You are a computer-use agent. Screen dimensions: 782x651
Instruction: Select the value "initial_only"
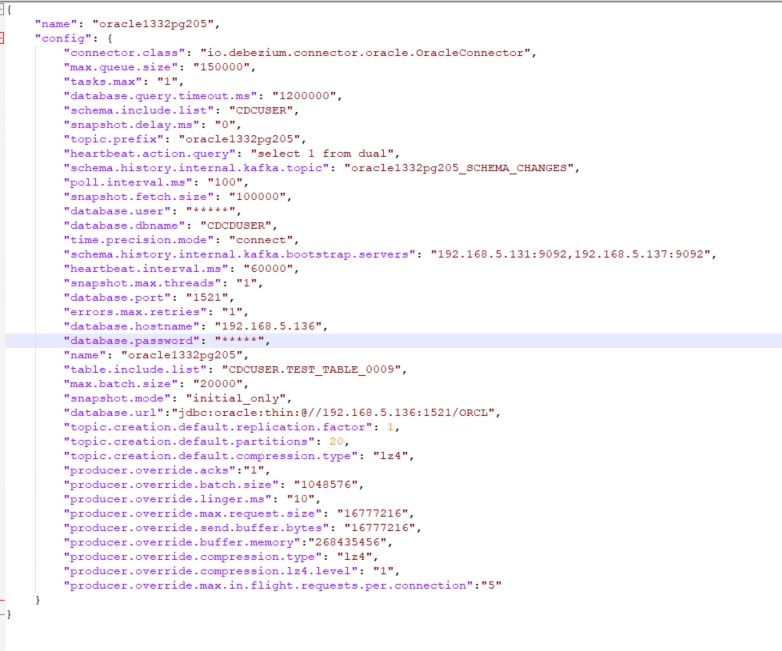236,399
